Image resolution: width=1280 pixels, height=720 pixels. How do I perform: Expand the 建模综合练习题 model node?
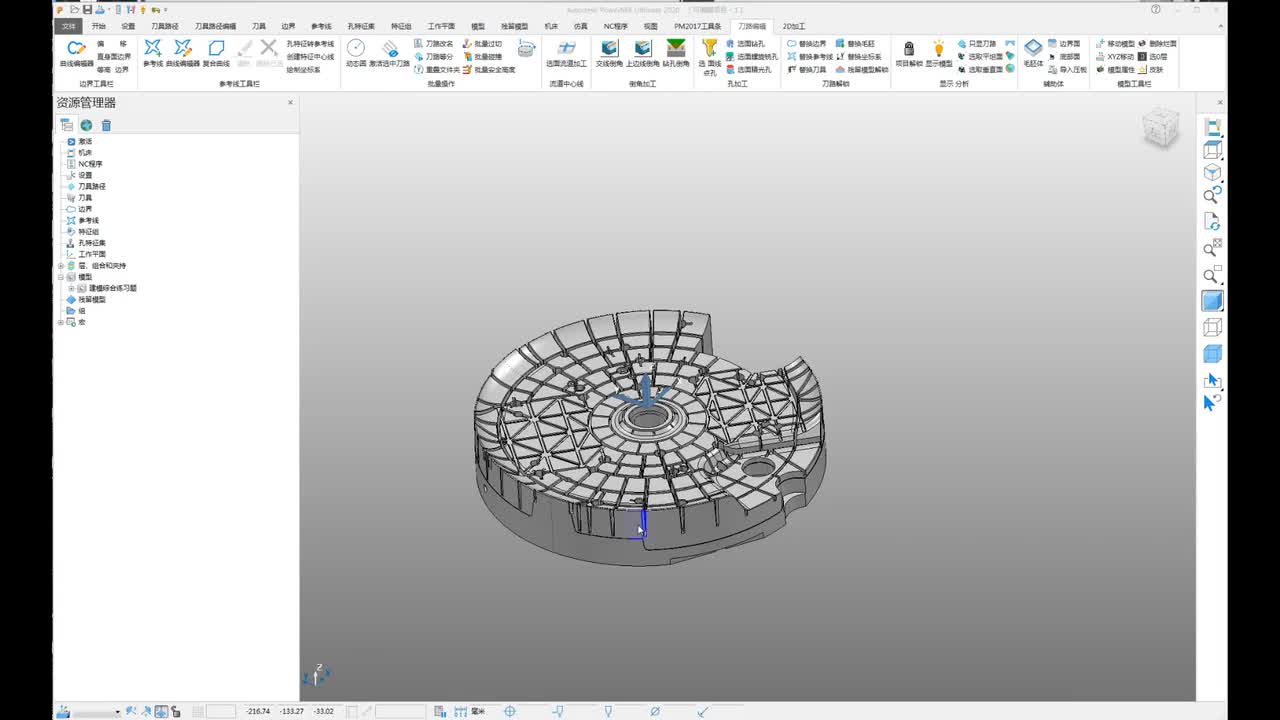pos(71,288)
